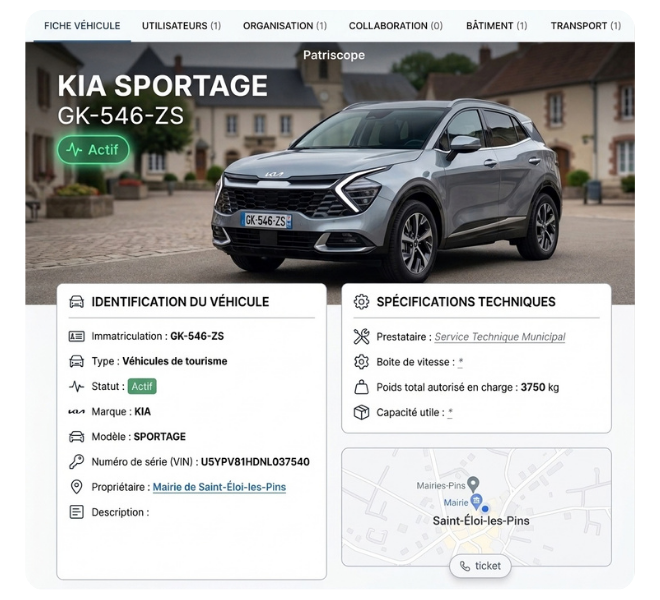The width and height of the screenshot is (660, 600).
Task: Open the Transport (1) tab
Action: coord(586,26)
